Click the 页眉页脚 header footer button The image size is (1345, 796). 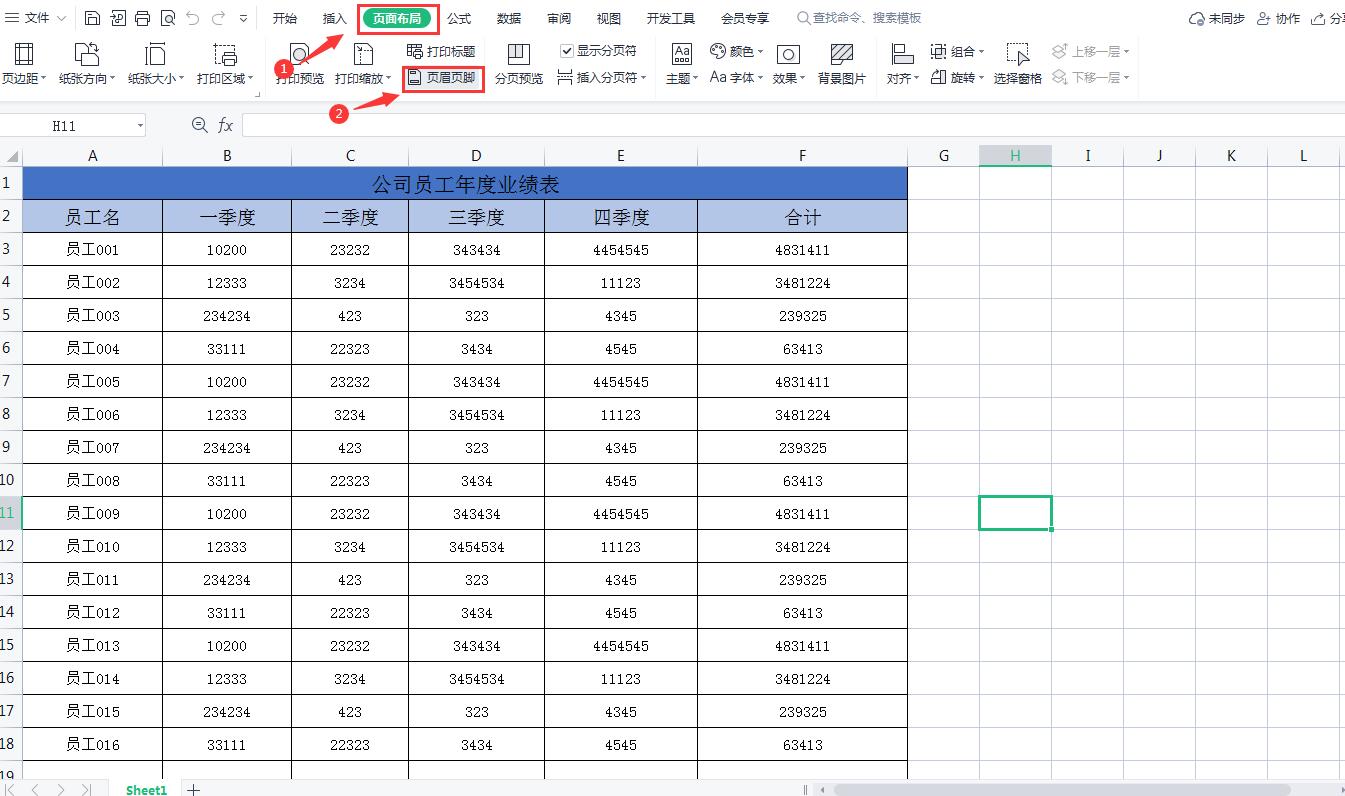(x=441, y=77)
